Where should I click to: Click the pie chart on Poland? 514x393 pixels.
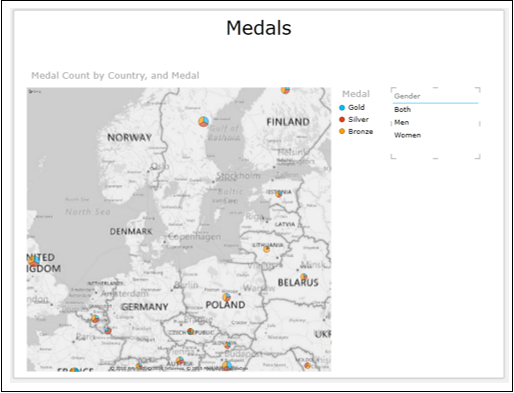pyautogui.click(x=227, y=297)
